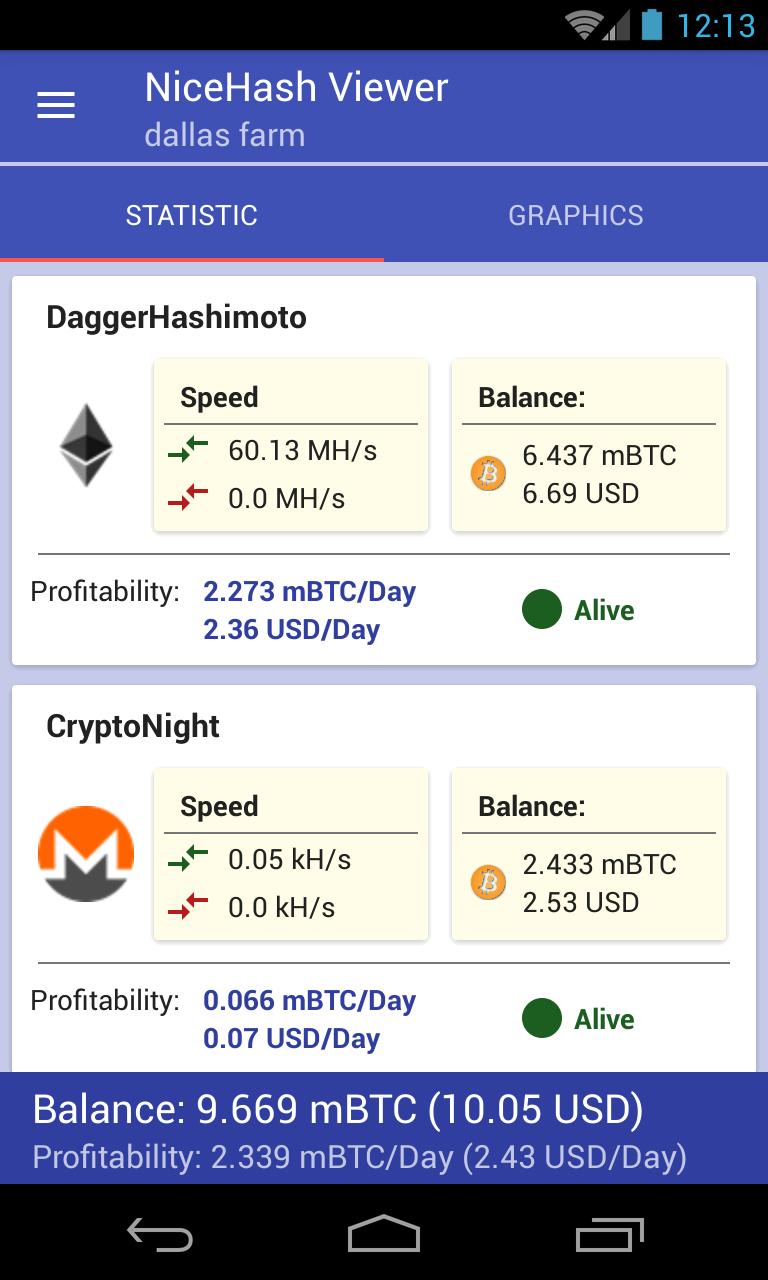
Task: Tap the Android home button
Action: (384, 1234)
